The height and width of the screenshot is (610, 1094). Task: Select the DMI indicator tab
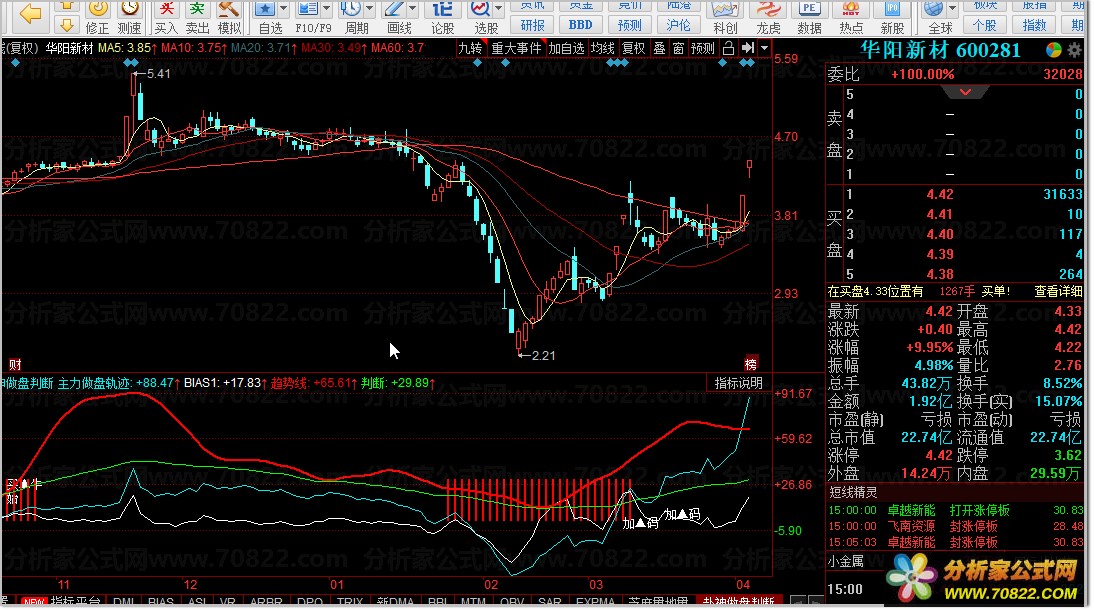[x=123, y=602]
